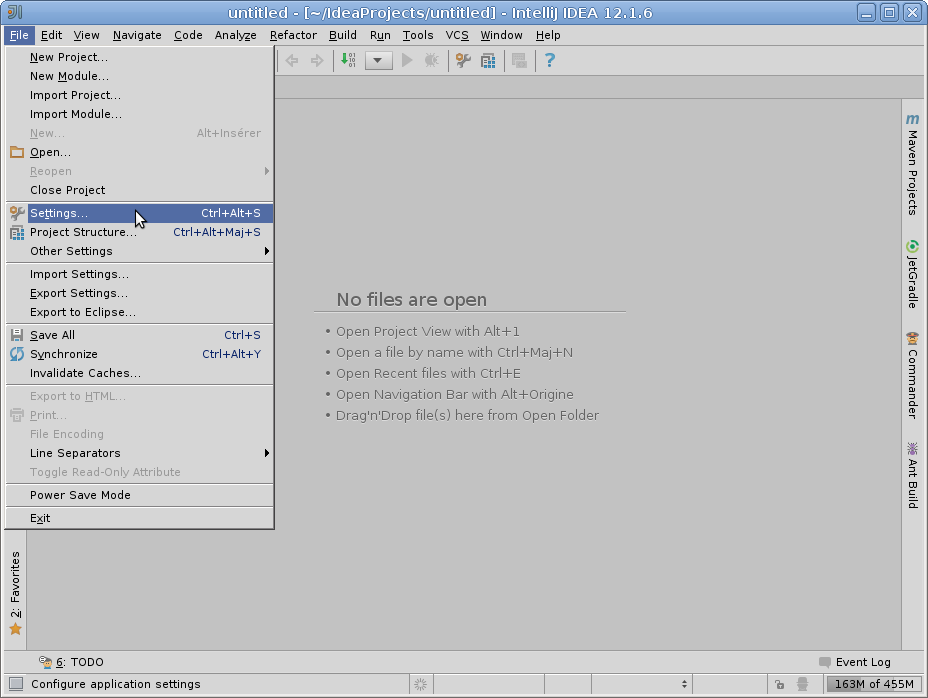928x698 pixels.
Task: Open Settings via the toolbar wrench icon
Action: point(463,60)
